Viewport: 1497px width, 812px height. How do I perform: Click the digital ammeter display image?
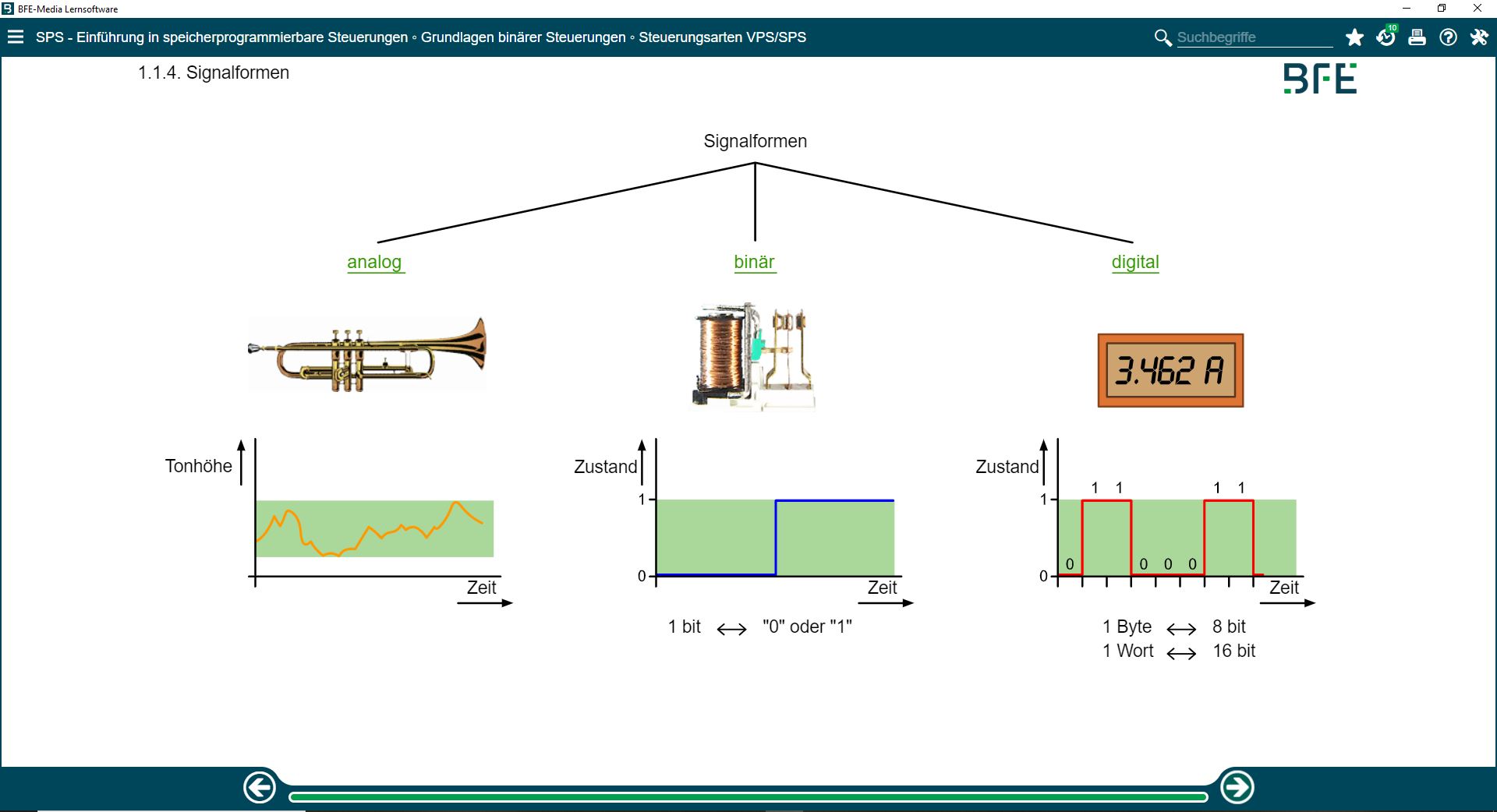1170,370
